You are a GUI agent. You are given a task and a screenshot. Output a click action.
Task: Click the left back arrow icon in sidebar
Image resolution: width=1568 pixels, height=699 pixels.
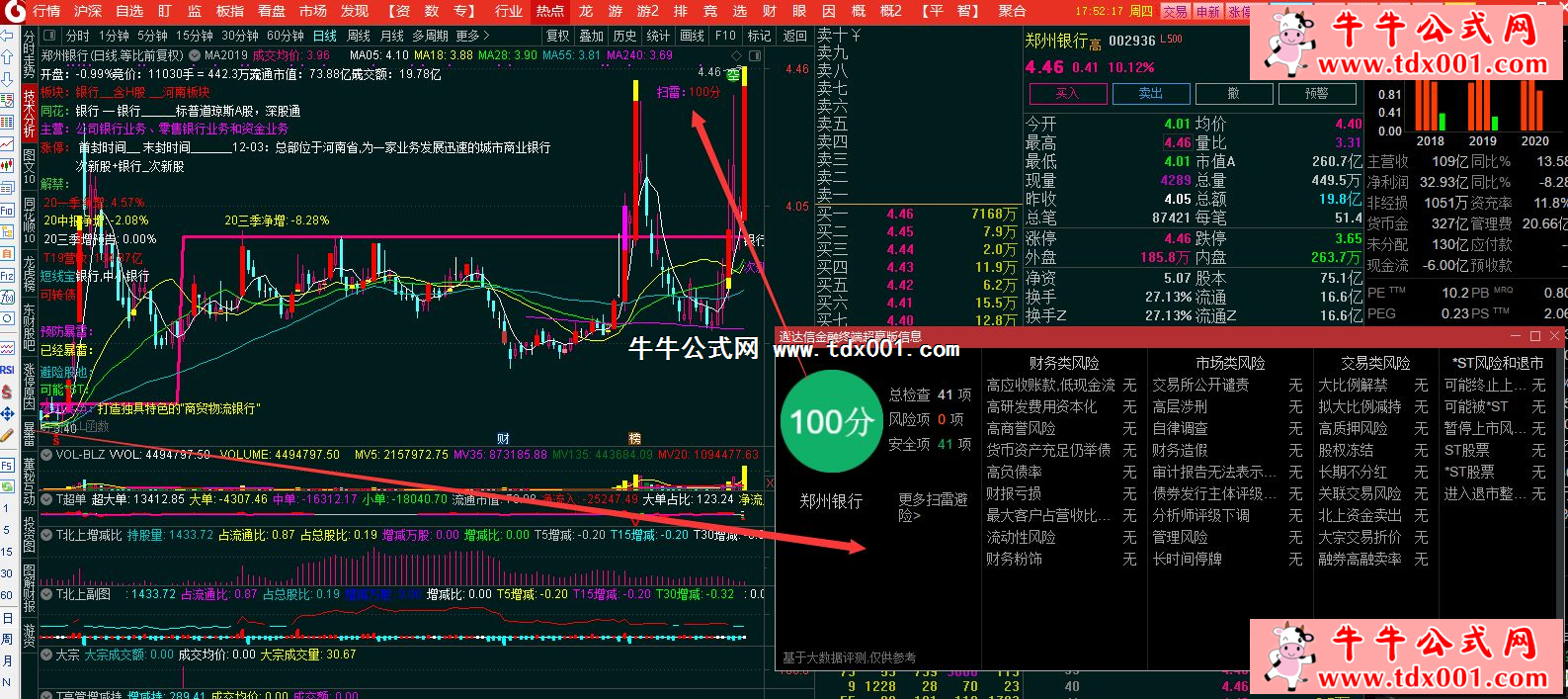(x=7, y=35)
